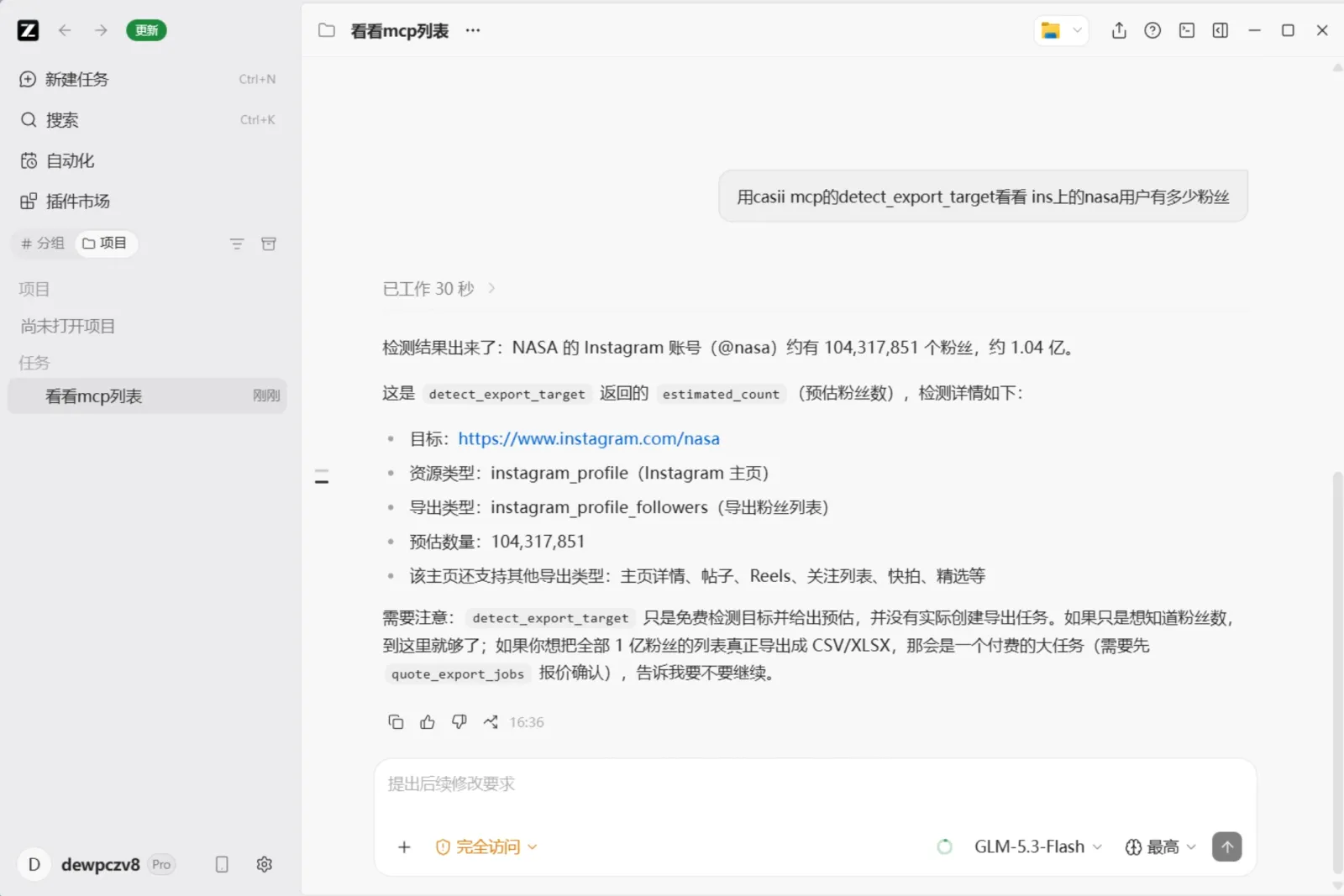Screen dimensions: 1344x896
Task: Click the vertical scrollbar of the chat
Action: 1337,672
